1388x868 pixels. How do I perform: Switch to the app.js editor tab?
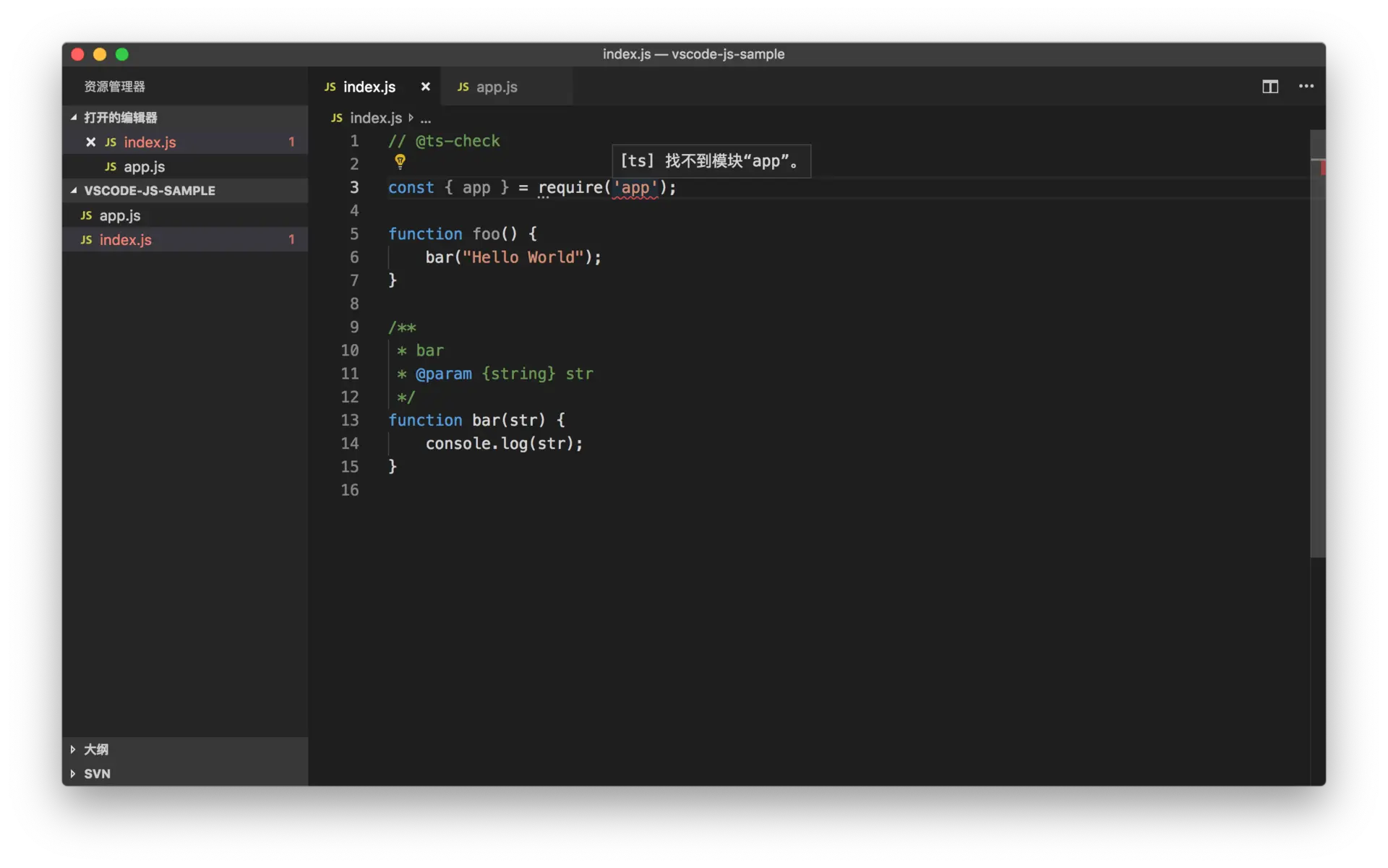point(496,87)
